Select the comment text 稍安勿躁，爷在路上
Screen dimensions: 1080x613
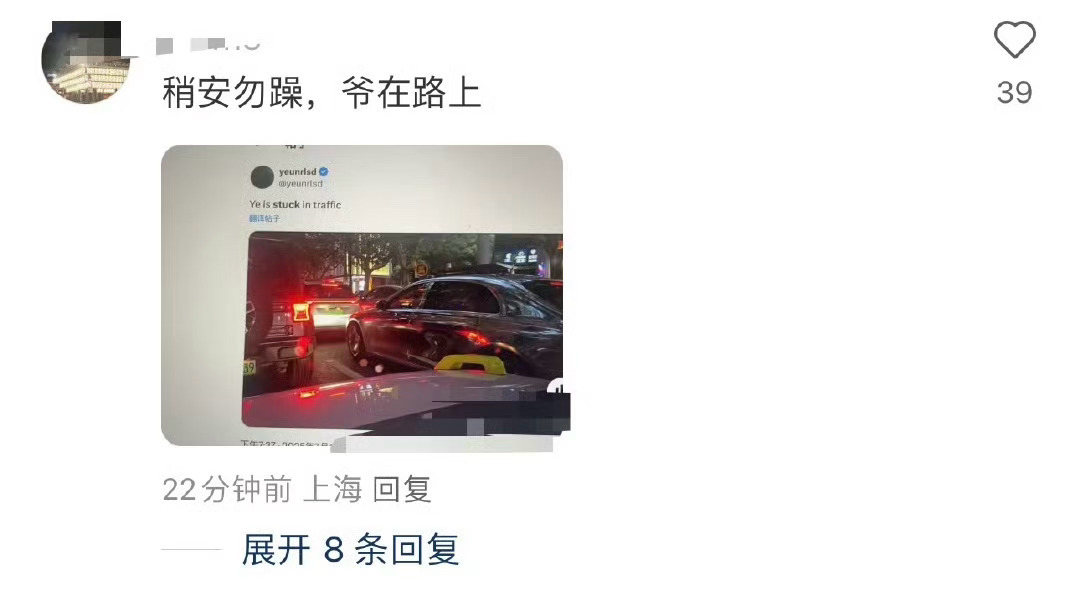pos(322,92)
